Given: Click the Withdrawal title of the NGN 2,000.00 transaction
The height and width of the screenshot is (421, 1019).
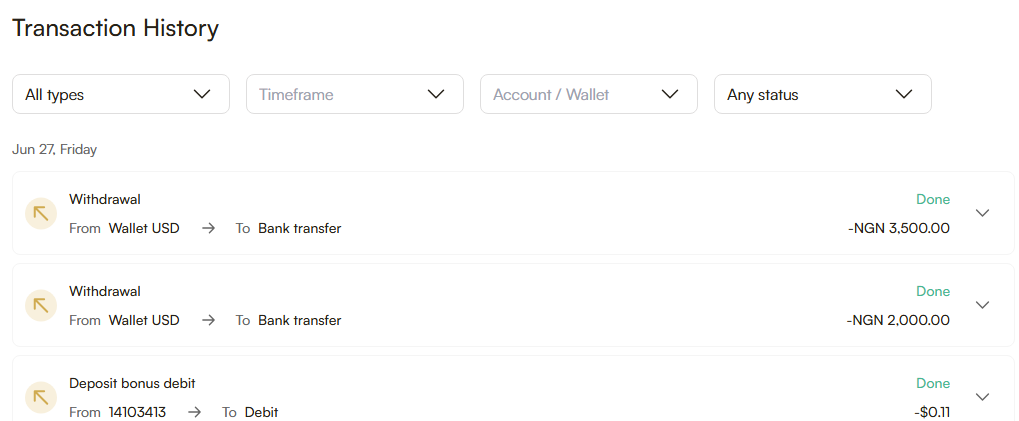Looking at the screenshot, I should (105, 291).
